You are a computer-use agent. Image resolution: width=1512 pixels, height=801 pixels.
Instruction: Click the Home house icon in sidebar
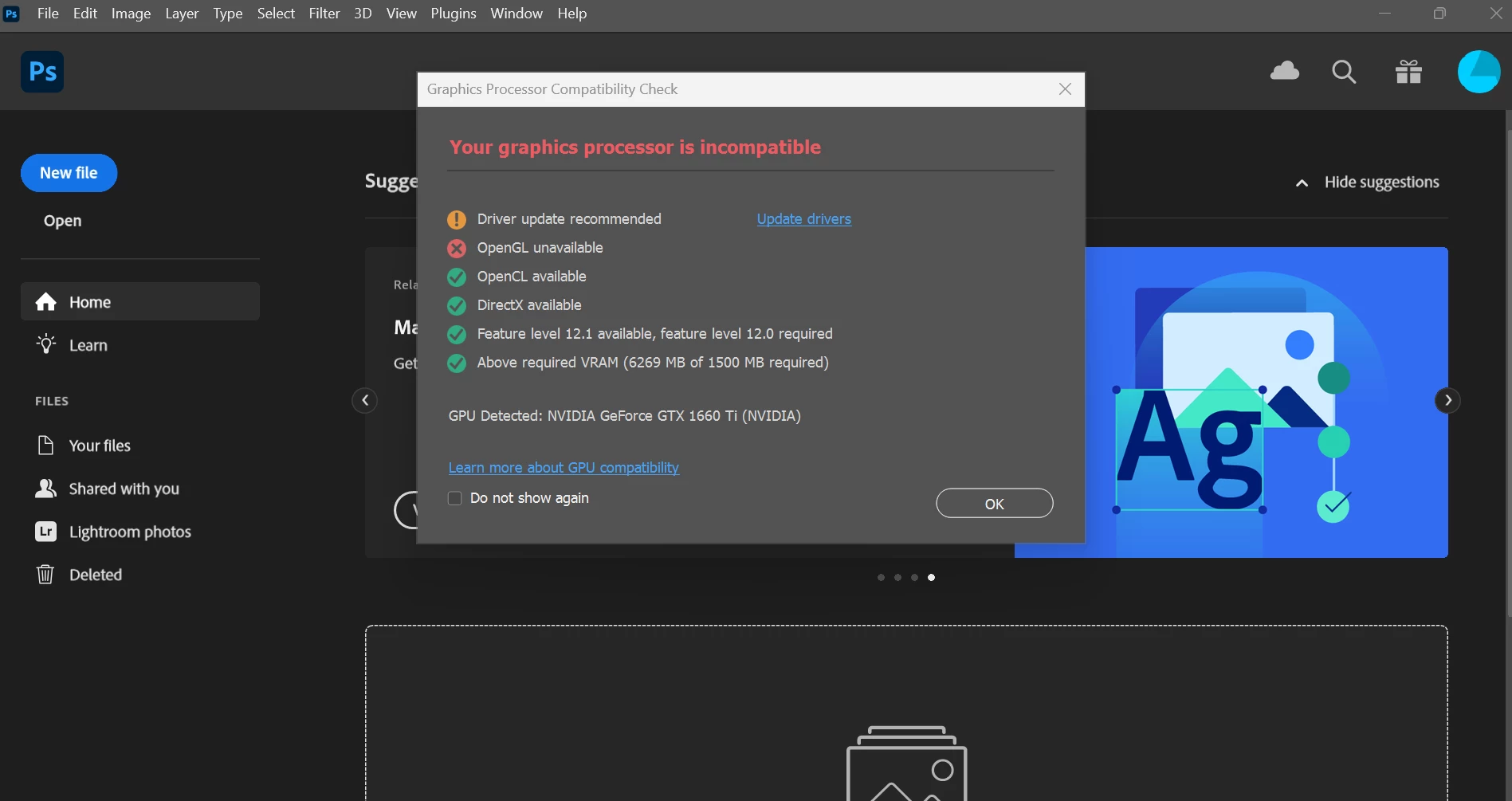pos(46,302)
